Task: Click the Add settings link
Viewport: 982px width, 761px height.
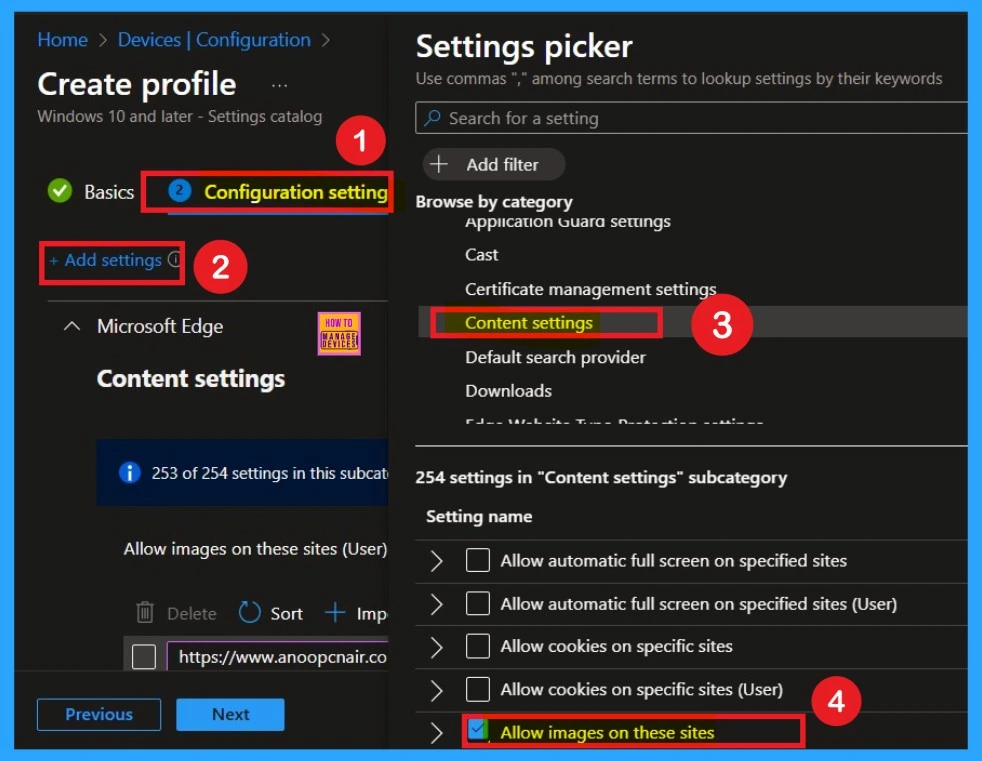Action: click(x=106, y=260)
